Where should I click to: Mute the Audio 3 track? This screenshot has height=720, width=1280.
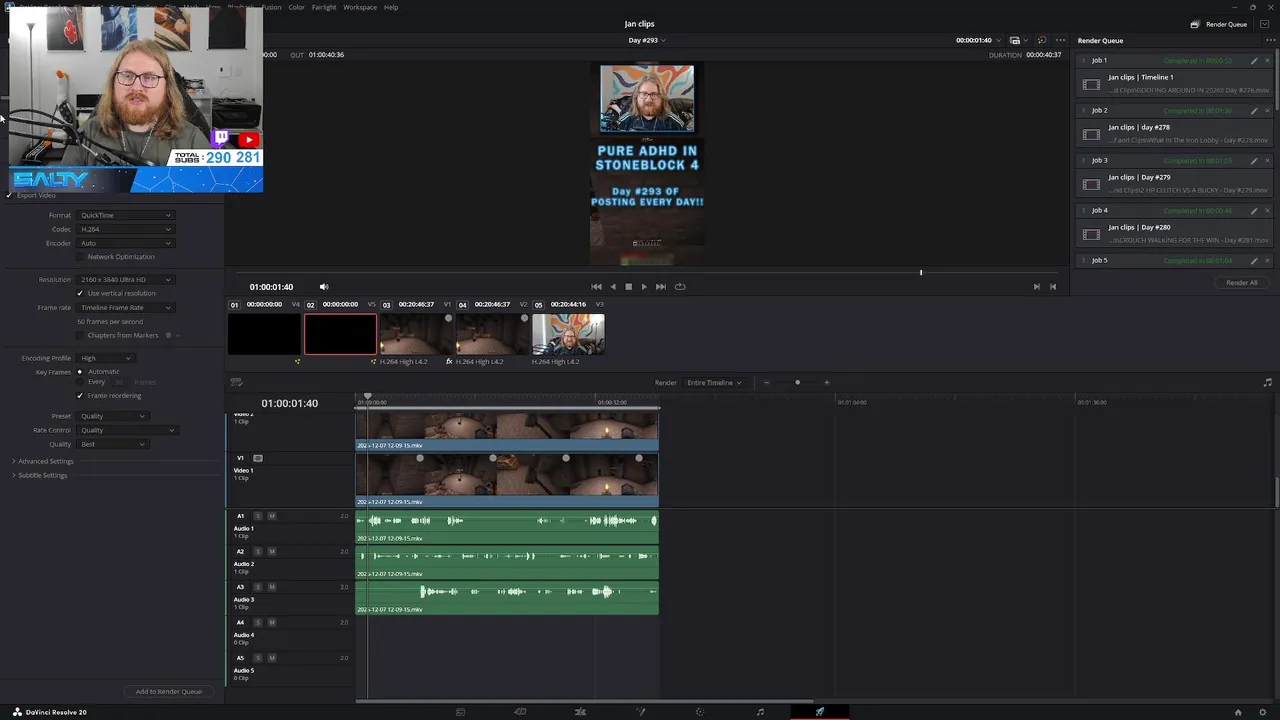pos(271,587)
